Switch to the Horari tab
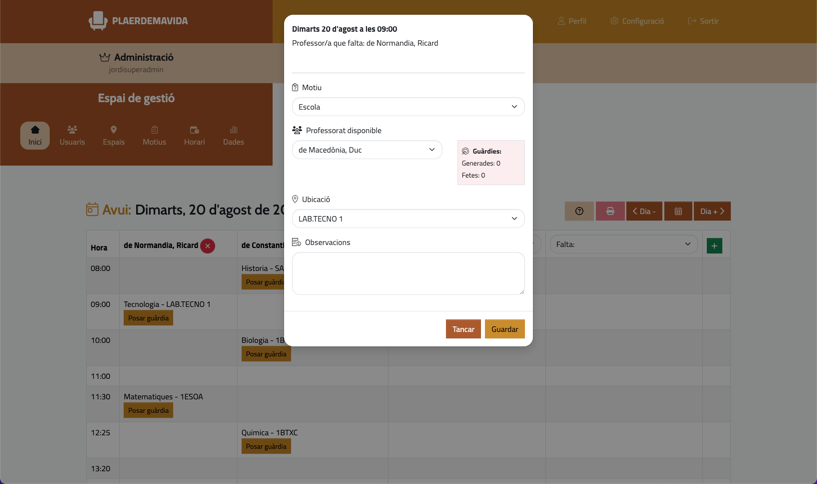 tap(194, 135)
